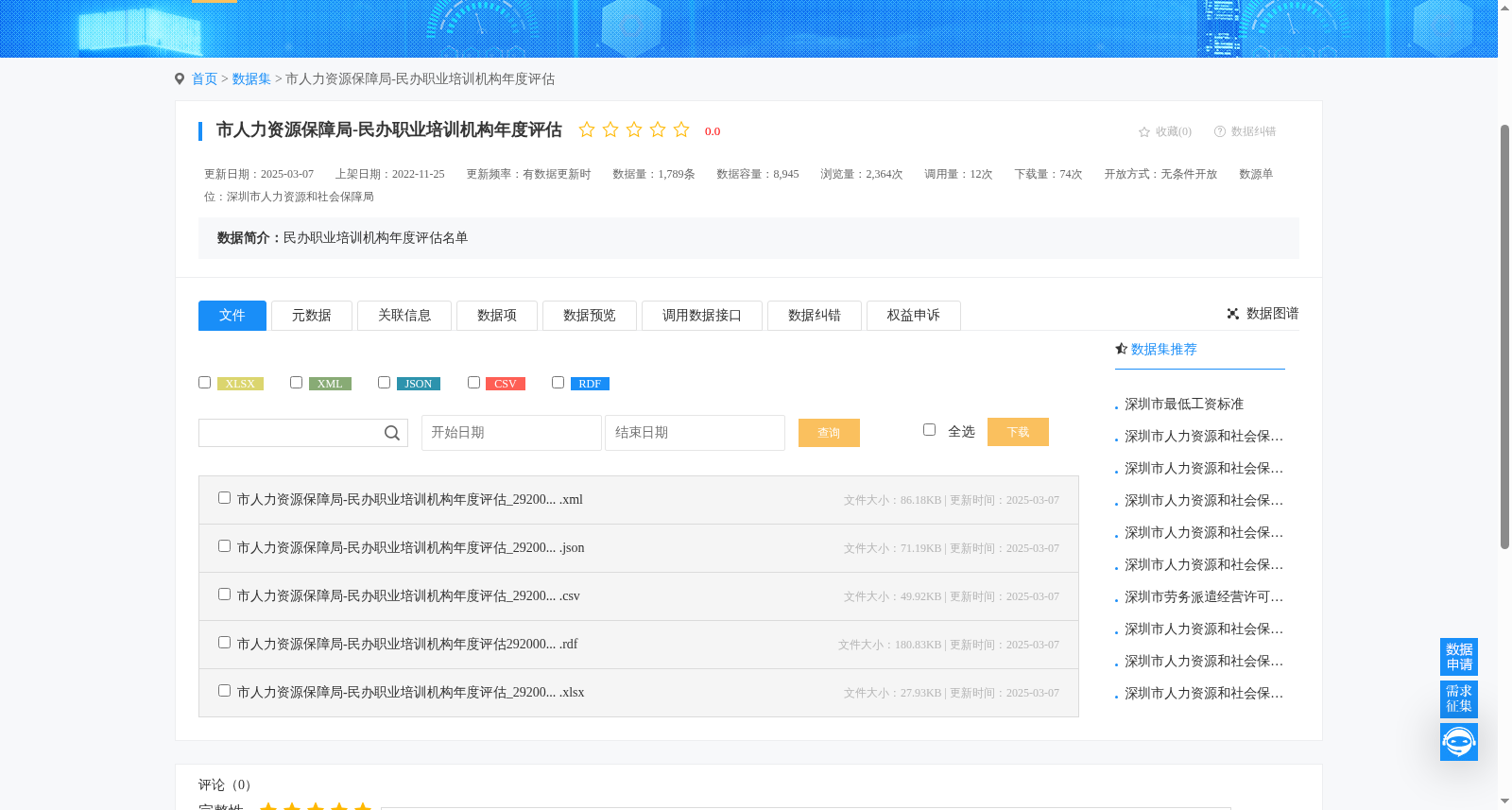
Task: Click the fourth rating star beside the title
Action: [658, 129]
